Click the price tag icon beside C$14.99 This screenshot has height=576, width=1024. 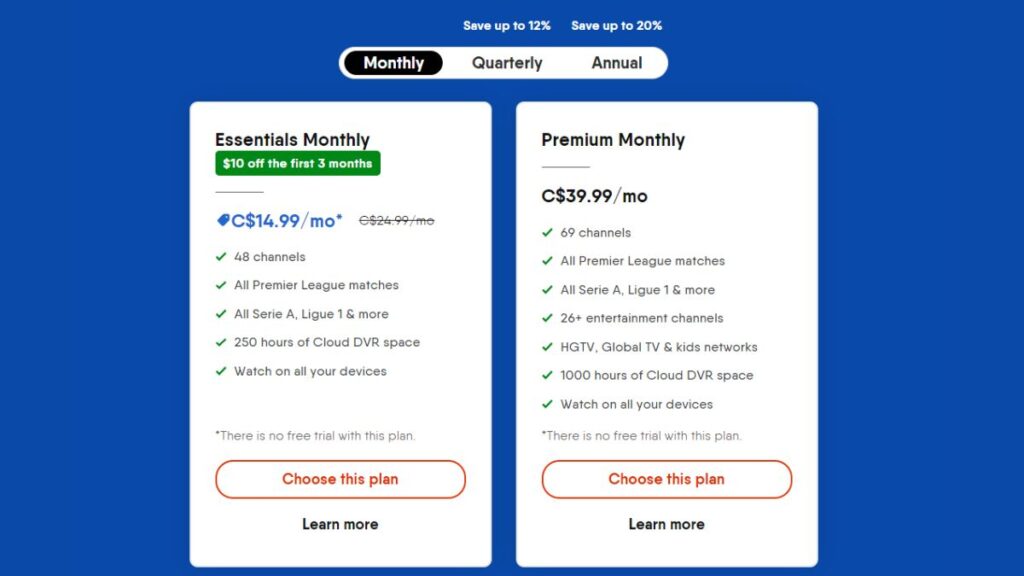pos(223,221)
